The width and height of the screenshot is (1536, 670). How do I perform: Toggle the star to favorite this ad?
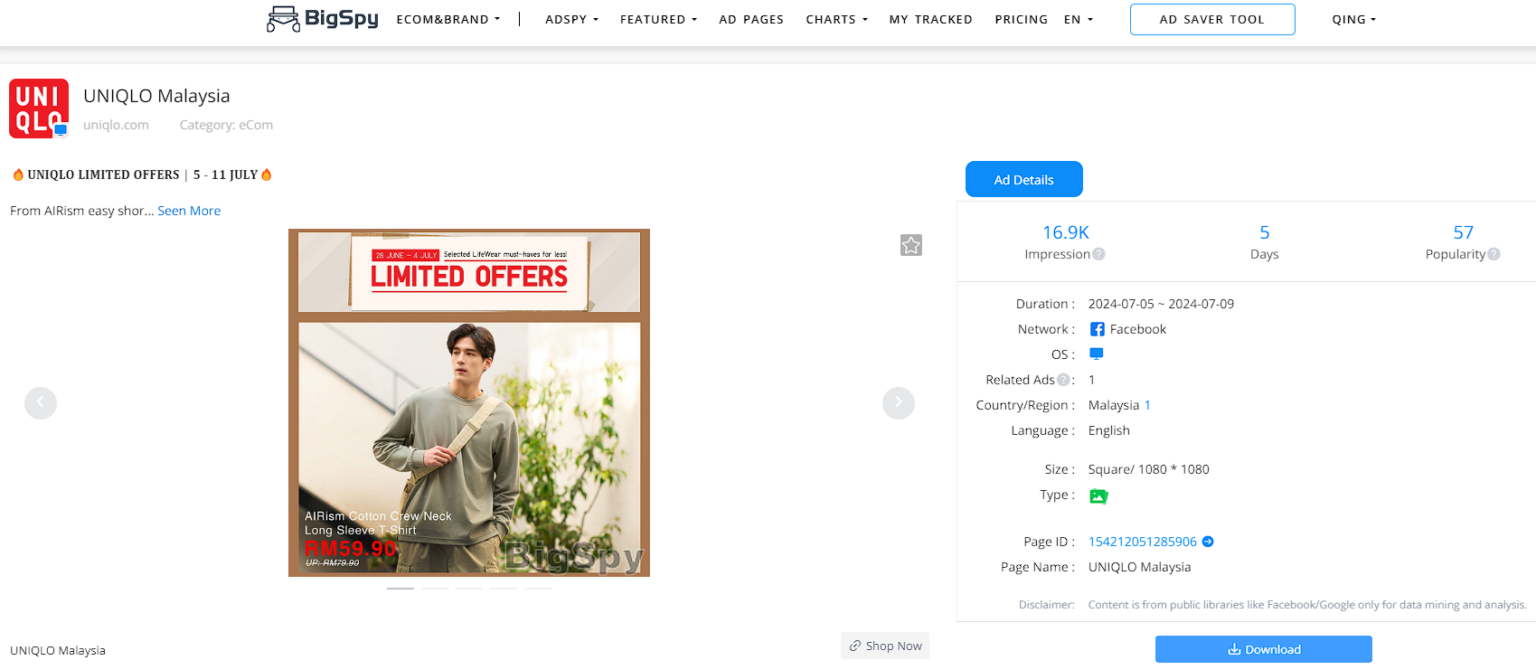pos(911,245)
